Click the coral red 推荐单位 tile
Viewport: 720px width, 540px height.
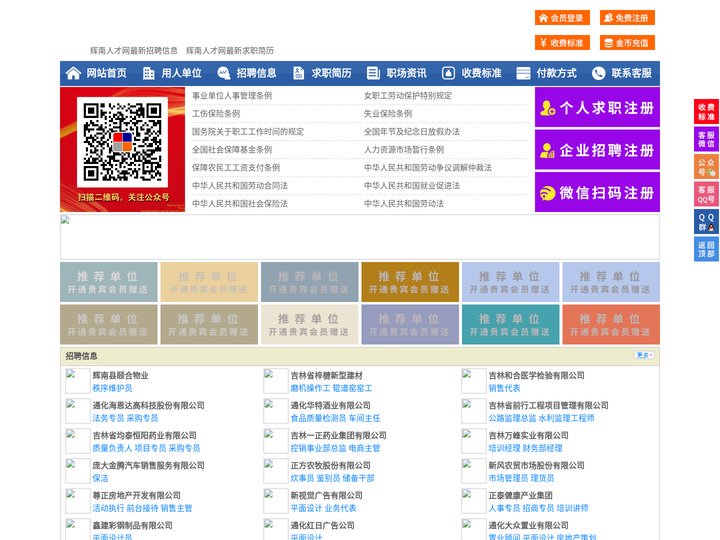(611, 324)
